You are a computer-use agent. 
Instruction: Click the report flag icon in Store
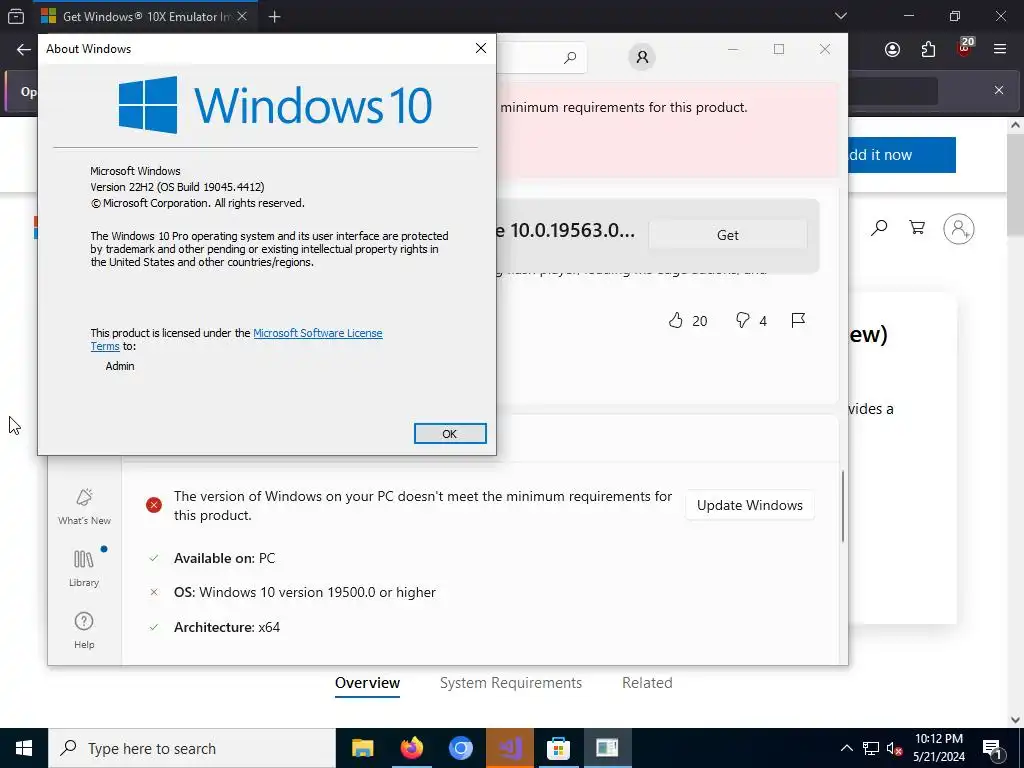(798, 320)
